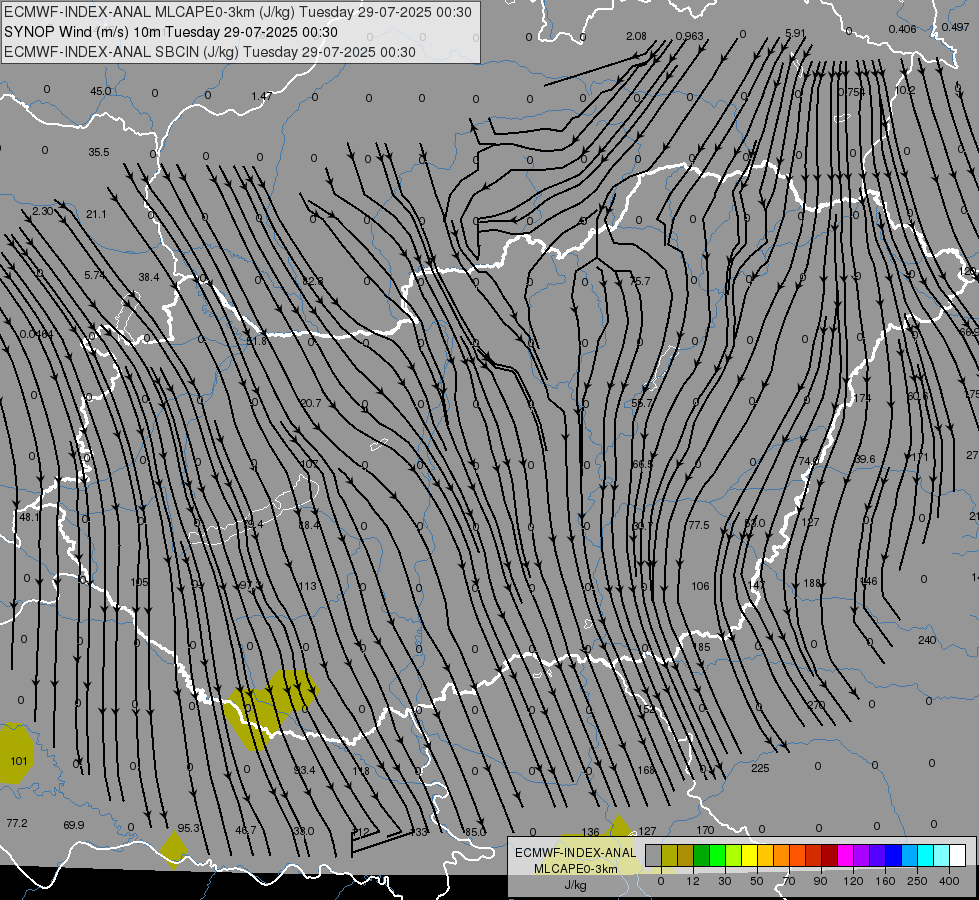Select the legend scale value 400
Image resolution: width=979 pixels, height=900 pixels.
click(949, 881)
